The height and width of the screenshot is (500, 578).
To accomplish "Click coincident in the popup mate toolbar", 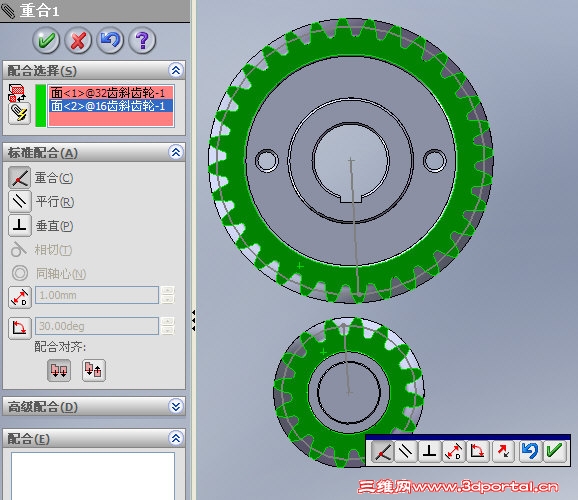I will [382, 451].
